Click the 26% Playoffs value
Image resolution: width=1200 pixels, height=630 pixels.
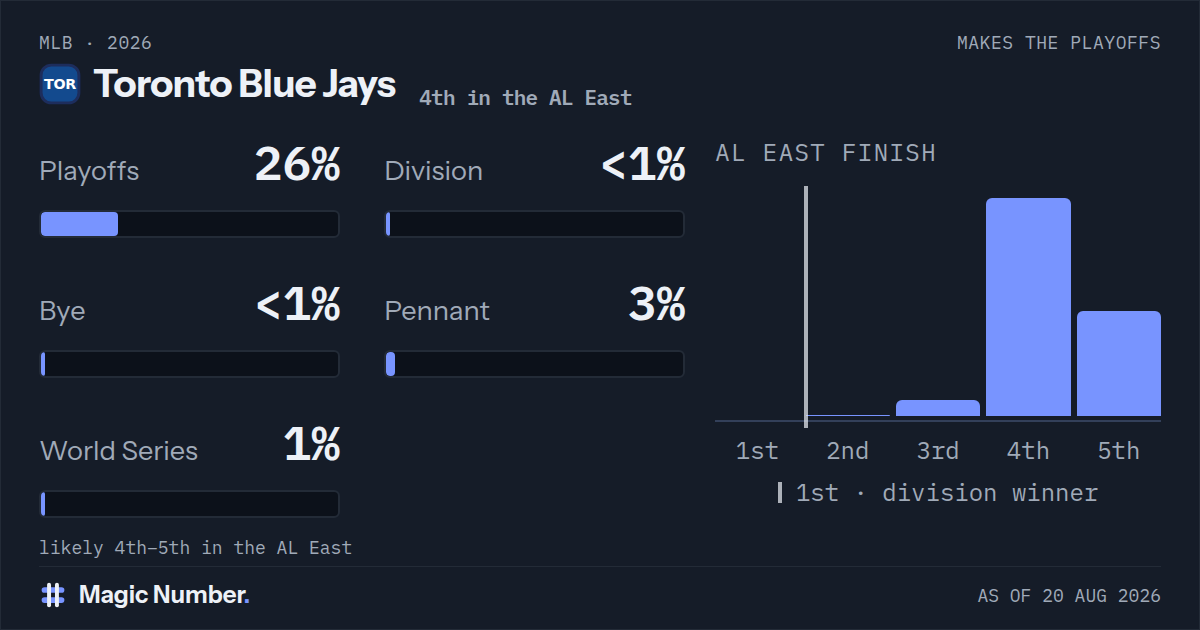click(298, 165)
